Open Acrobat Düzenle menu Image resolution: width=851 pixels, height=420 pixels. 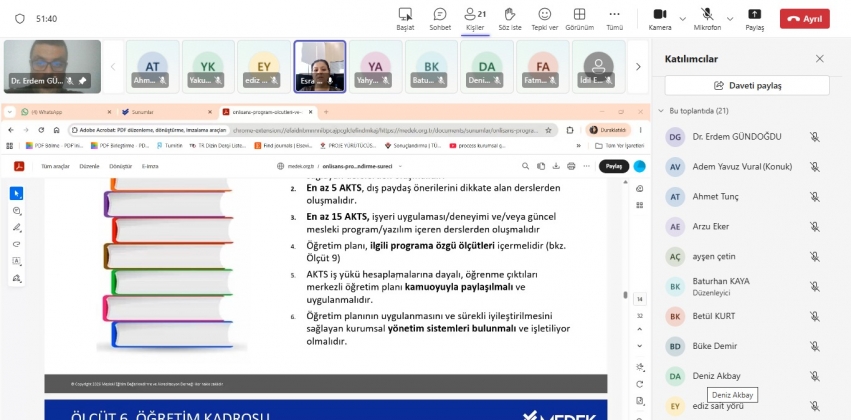coord(89,167)
